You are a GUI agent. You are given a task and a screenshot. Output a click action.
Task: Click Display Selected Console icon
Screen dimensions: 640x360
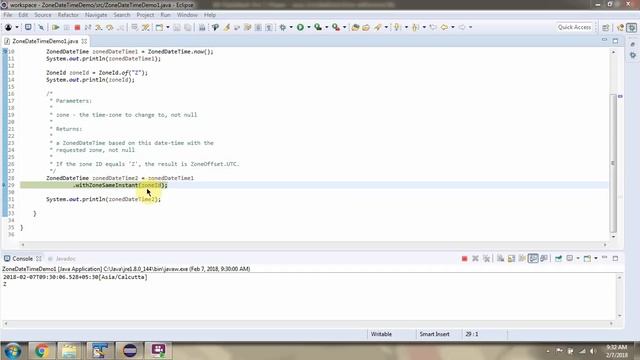tap(570, 258)
